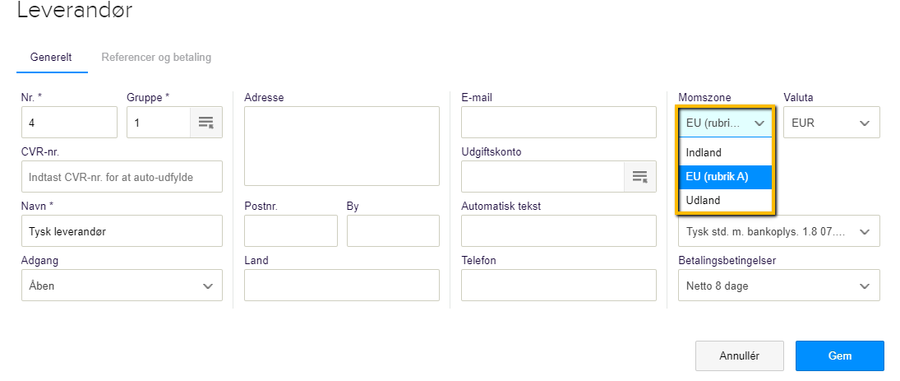The image size is (900, 381).
Task: Open the Betalingsbetingelser Netto 8 dage dropdown
Action: click(778, 285)
